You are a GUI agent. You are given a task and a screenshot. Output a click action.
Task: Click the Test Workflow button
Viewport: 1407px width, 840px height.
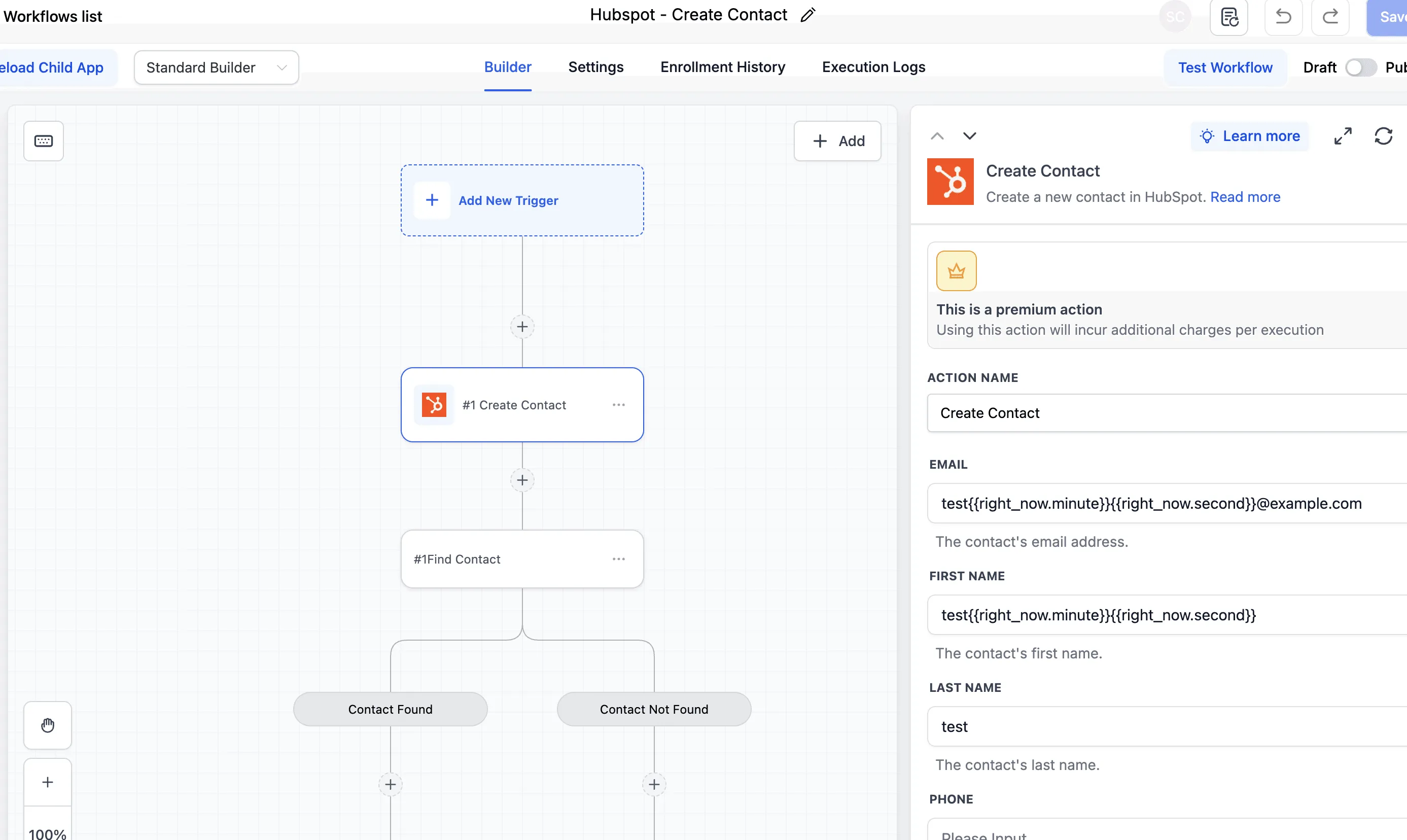coord(1225,67)
